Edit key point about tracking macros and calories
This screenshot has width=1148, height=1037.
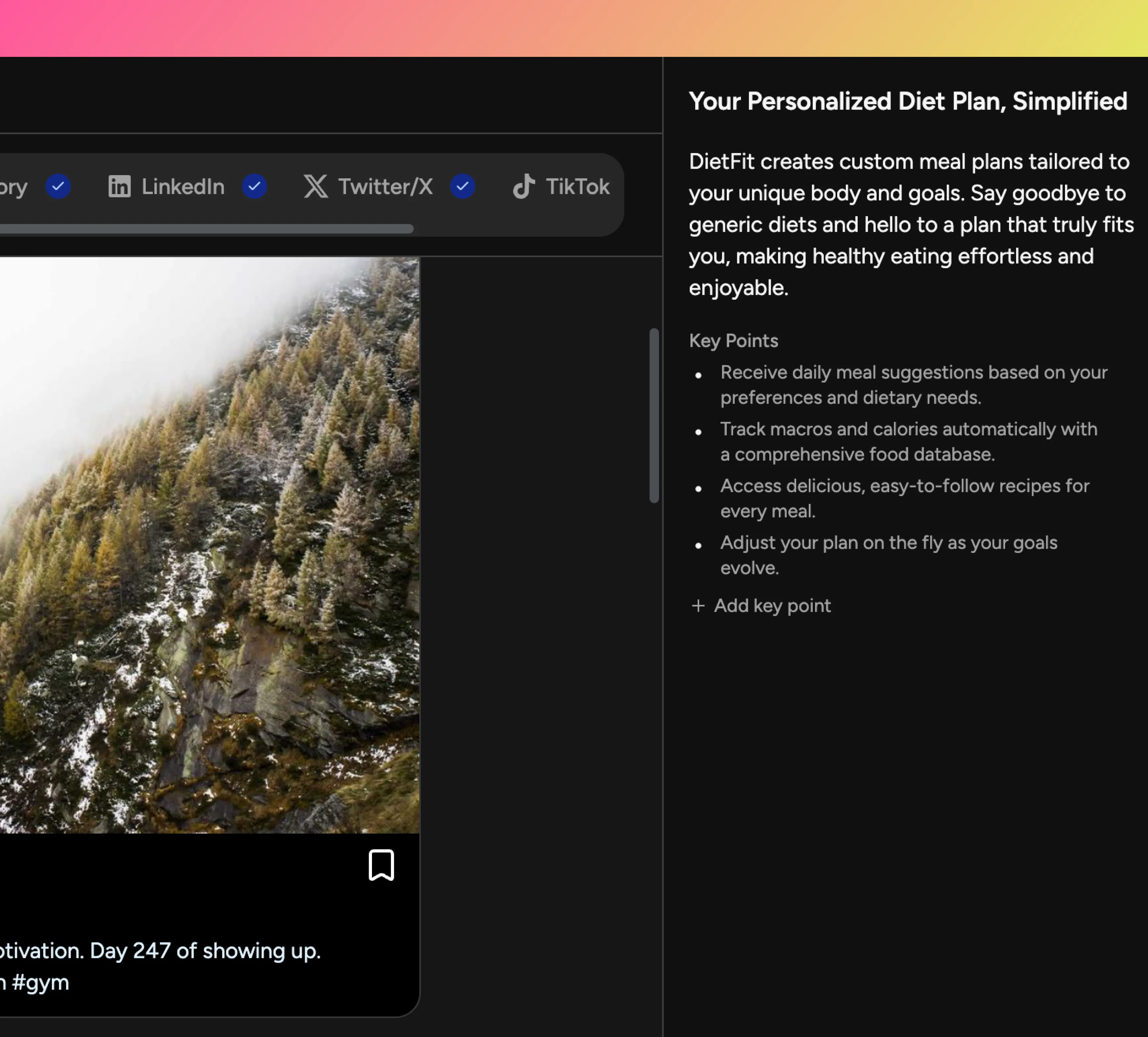(908, 441)
